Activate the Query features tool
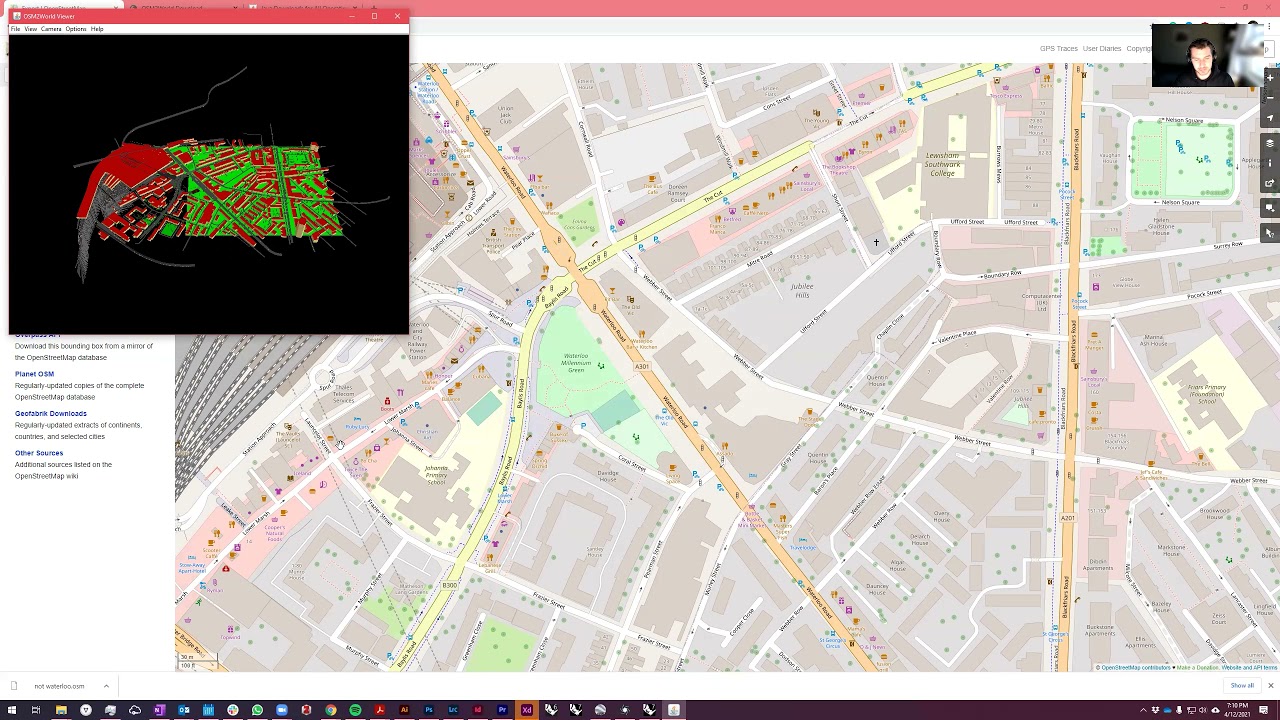1280x720 pixels. (x=1270, y=232)
